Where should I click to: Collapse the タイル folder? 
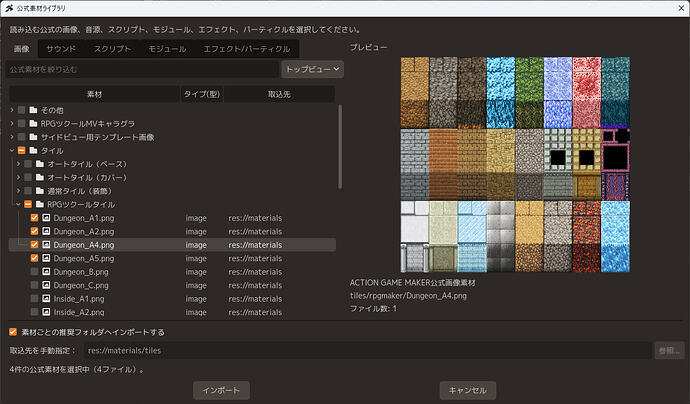(x=12, y=151)
